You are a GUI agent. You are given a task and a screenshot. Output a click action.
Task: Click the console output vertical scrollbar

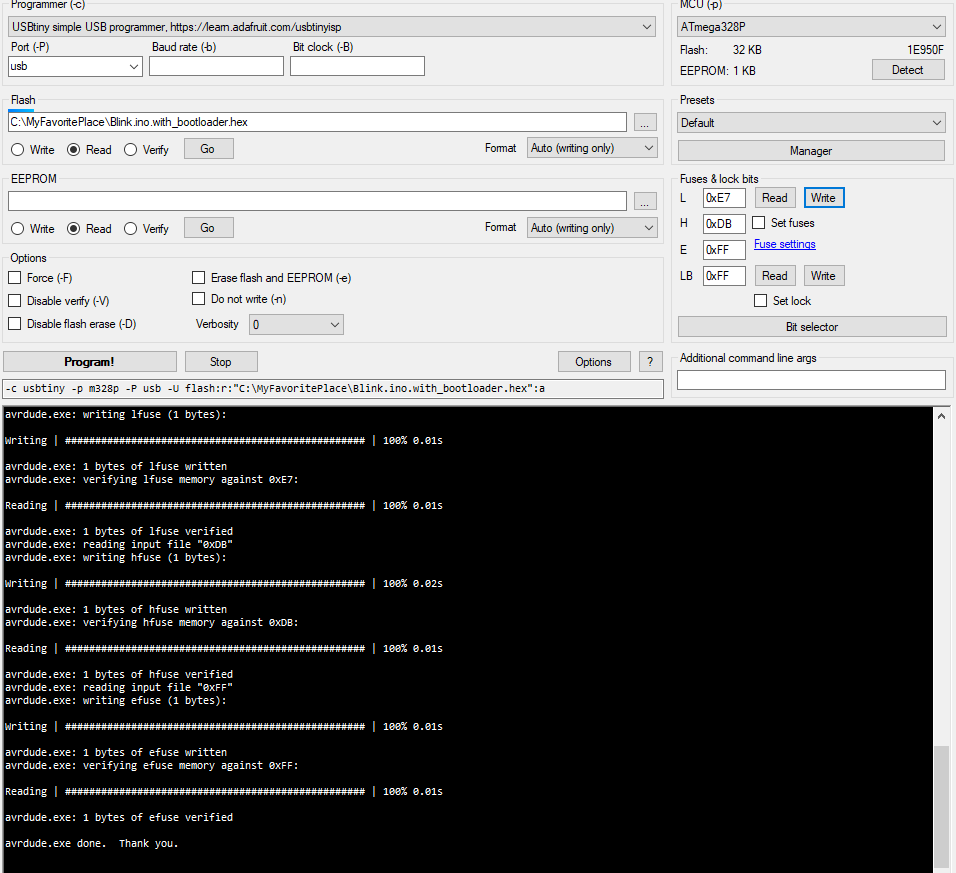(x=942, y=805)
